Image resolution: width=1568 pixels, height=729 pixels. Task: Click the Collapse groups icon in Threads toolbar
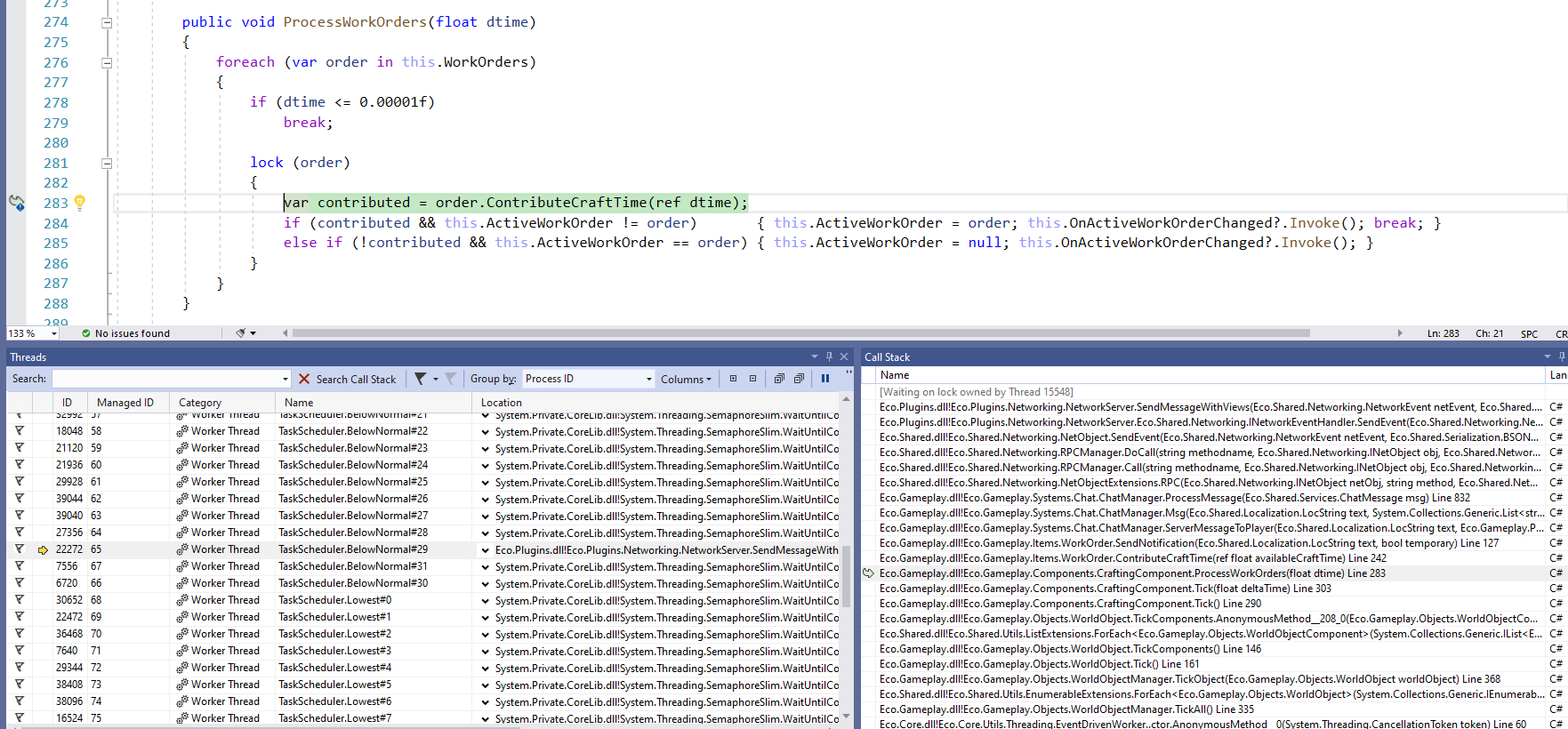(753, 379)
